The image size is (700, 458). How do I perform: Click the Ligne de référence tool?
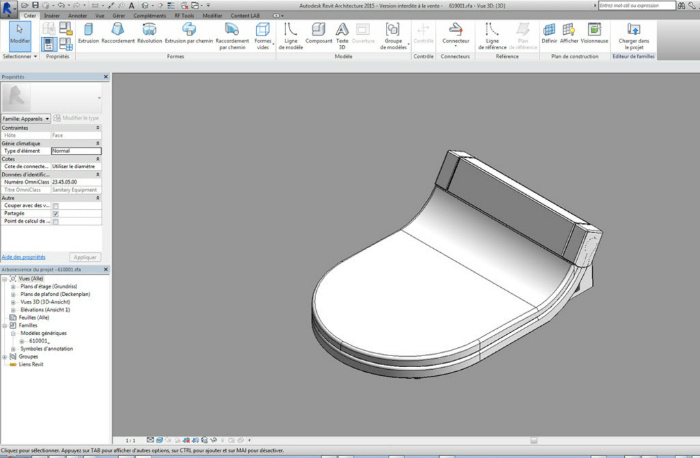(x=492, y=33)
